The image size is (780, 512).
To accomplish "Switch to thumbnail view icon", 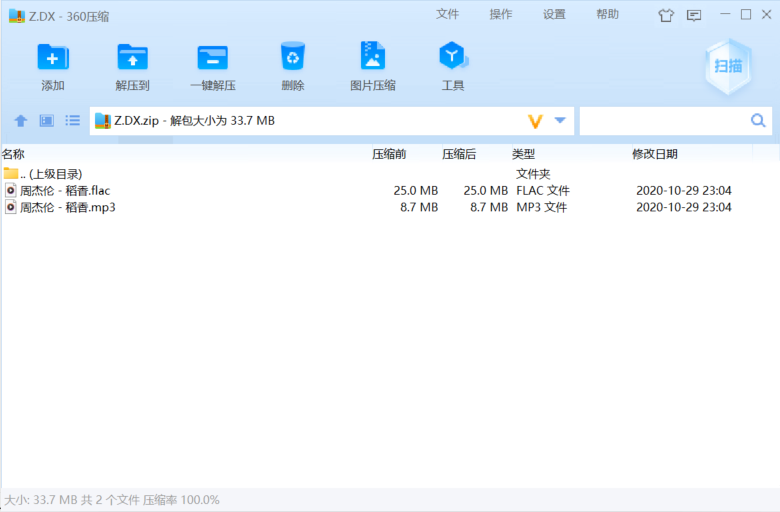I will (x=47, y=120).
